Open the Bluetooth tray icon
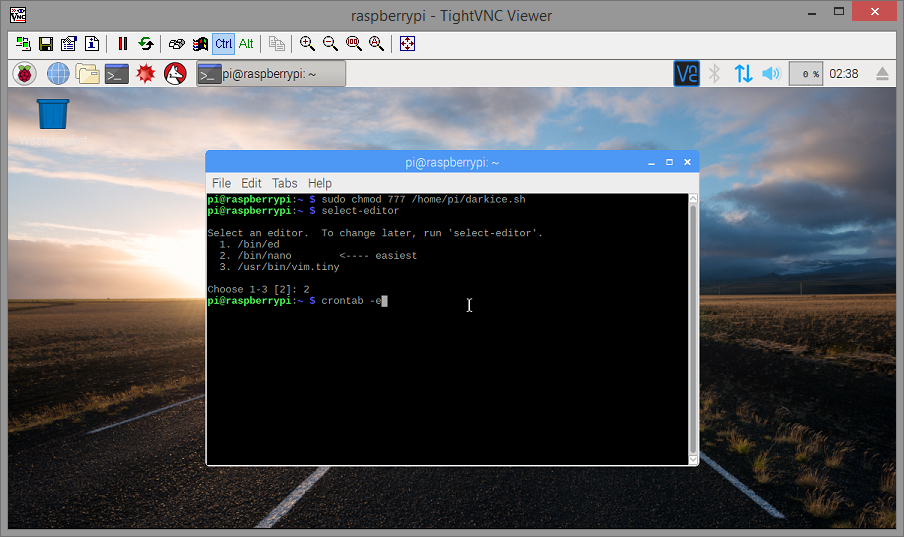 click(715, 74)
